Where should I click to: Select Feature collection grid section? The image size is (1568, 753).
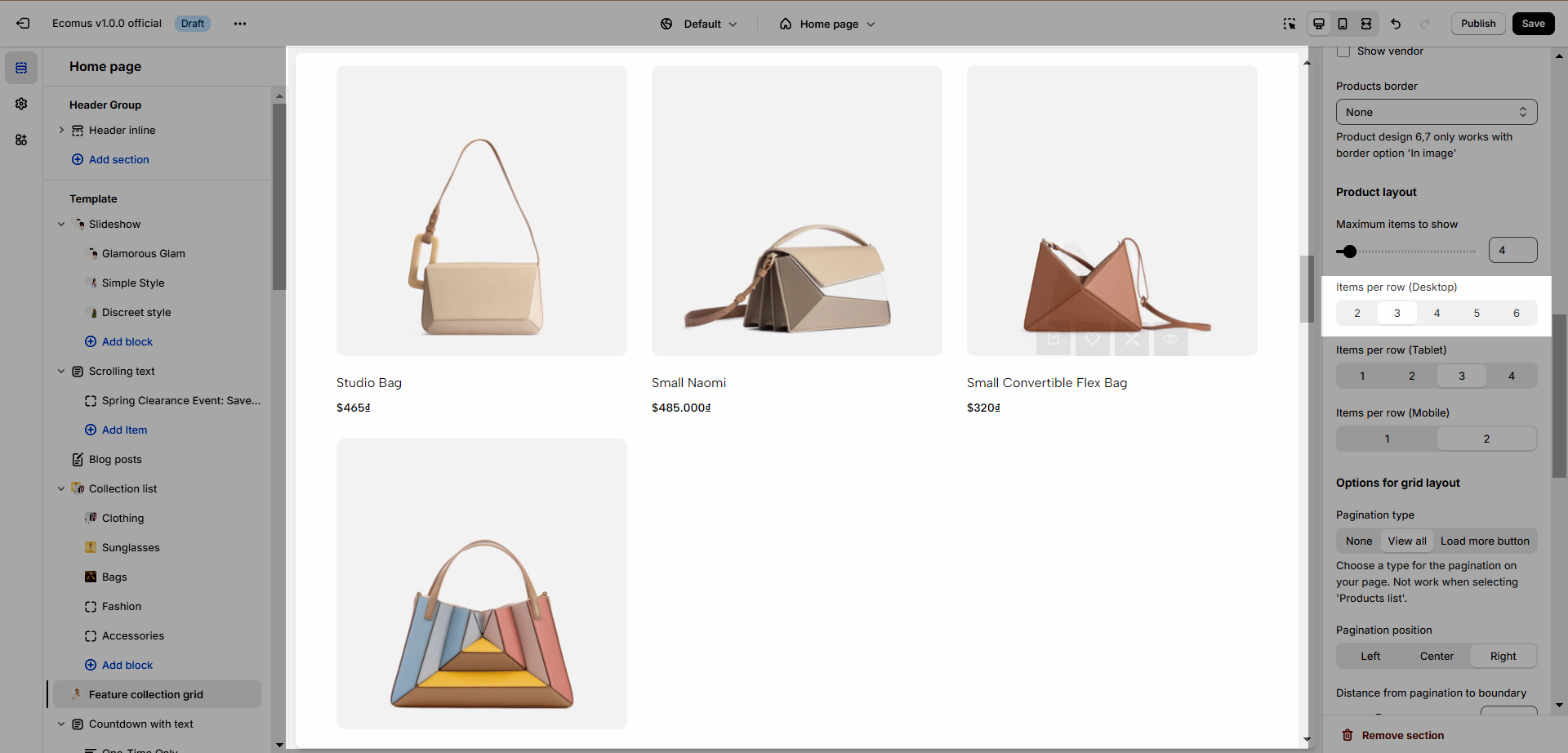click(157, 694)
